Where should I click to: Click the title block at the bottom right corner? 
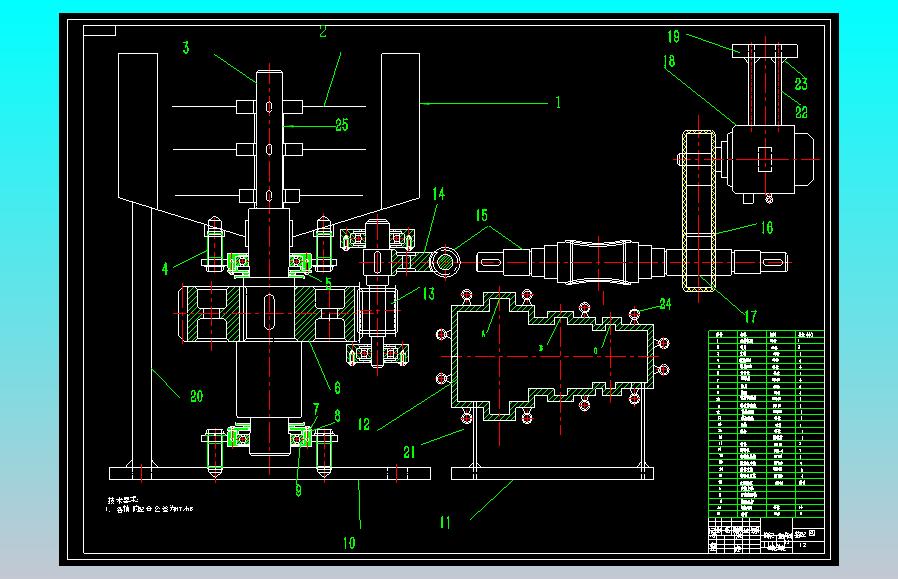click(x=766, y=535)
